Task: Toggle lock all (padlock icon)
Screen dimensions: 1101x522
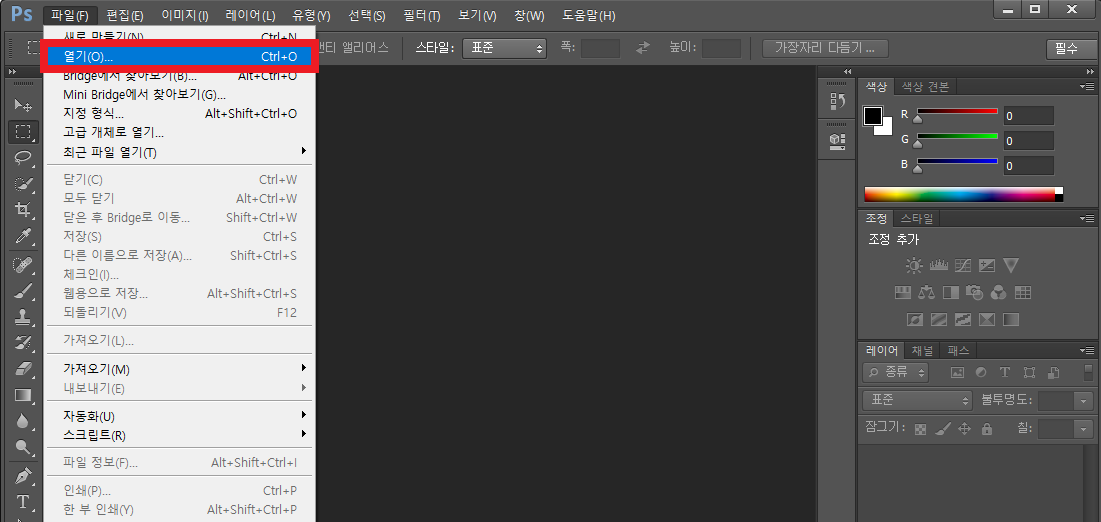Action: [x=987, y=429]
